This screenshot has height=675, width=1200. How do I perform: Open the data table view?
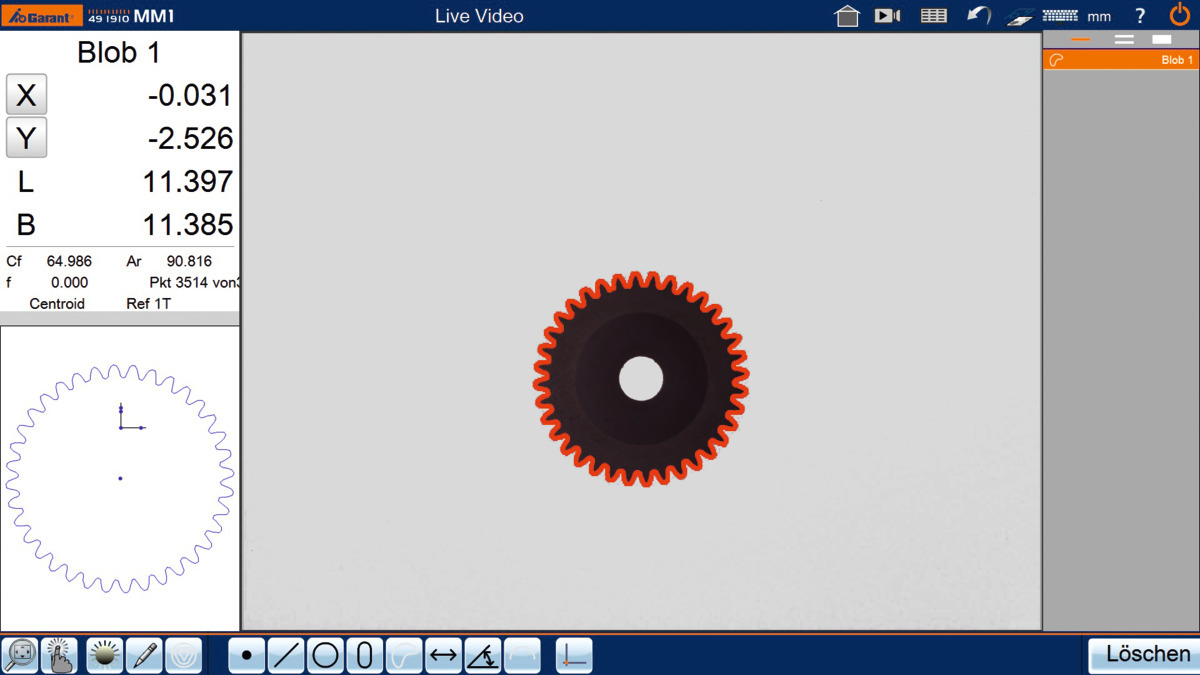click(x=933, y=16)
